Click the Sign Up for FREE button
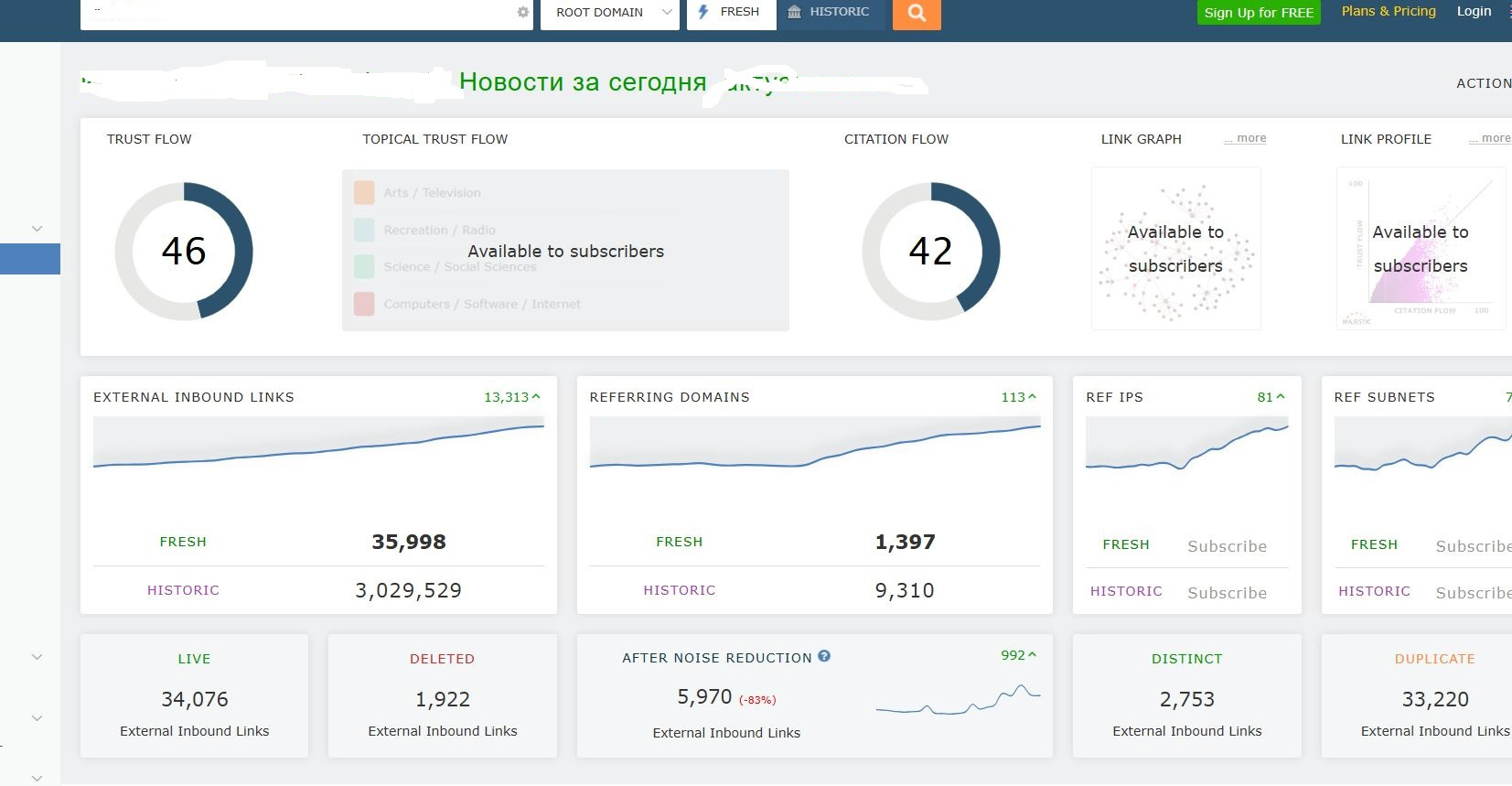The height and width of the screenshot is (786, 1512). point(1259,13)
